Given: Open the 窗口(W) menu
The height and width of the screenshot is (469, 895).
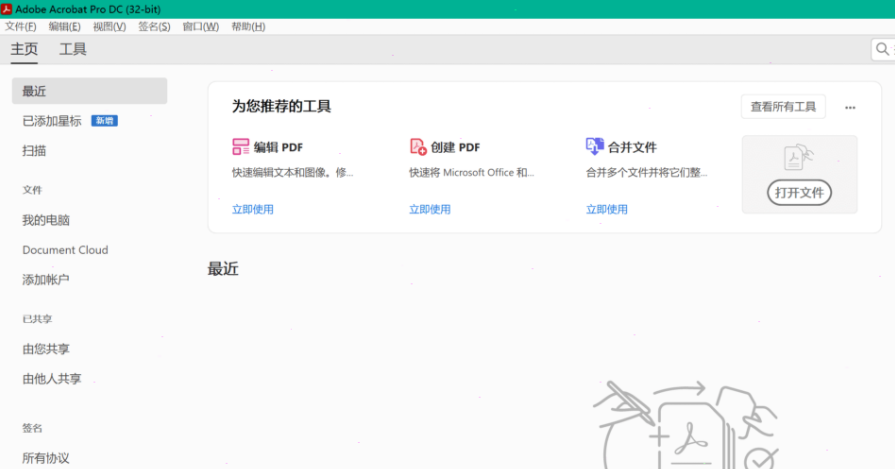Looking at the screenshot, I should click(200, 27).
